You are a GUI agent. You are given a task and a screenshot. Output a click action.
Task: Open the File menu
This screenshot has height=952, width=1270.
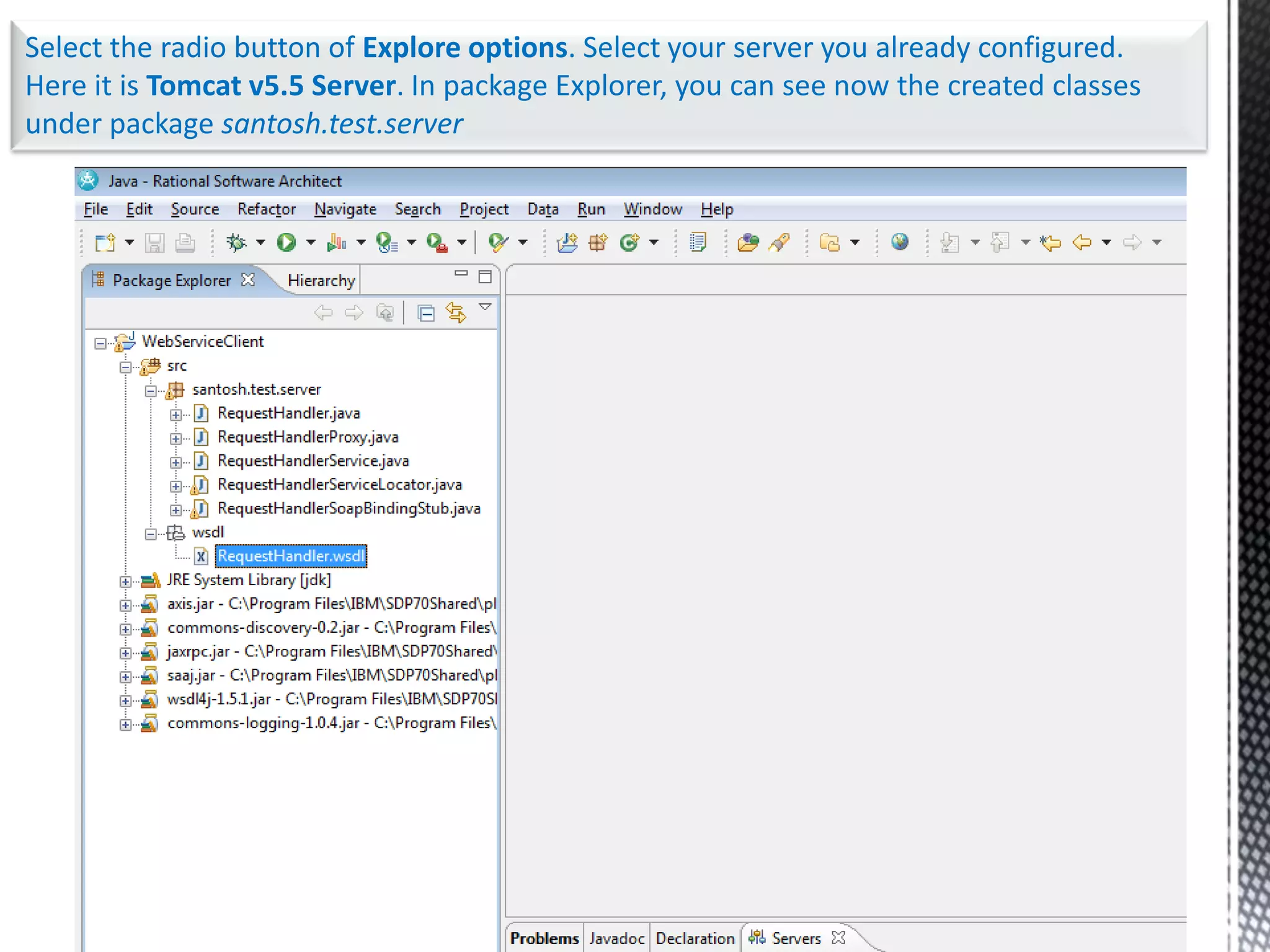coord(96,209)
